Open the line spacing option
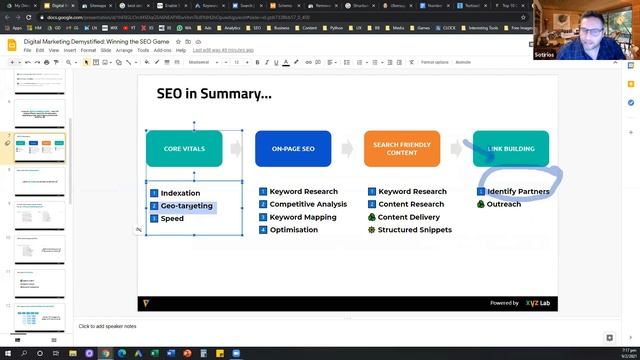The width and height of the screenshot is (640, 360). [347, 62]
